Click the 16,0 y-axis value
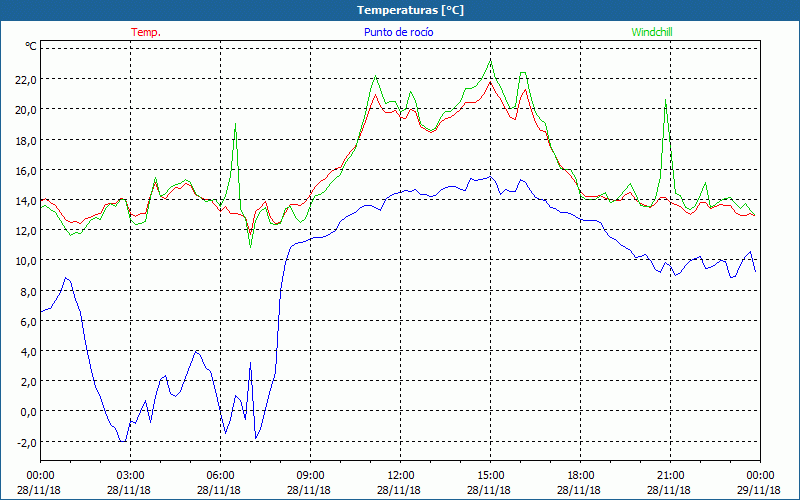 [27, 170]
